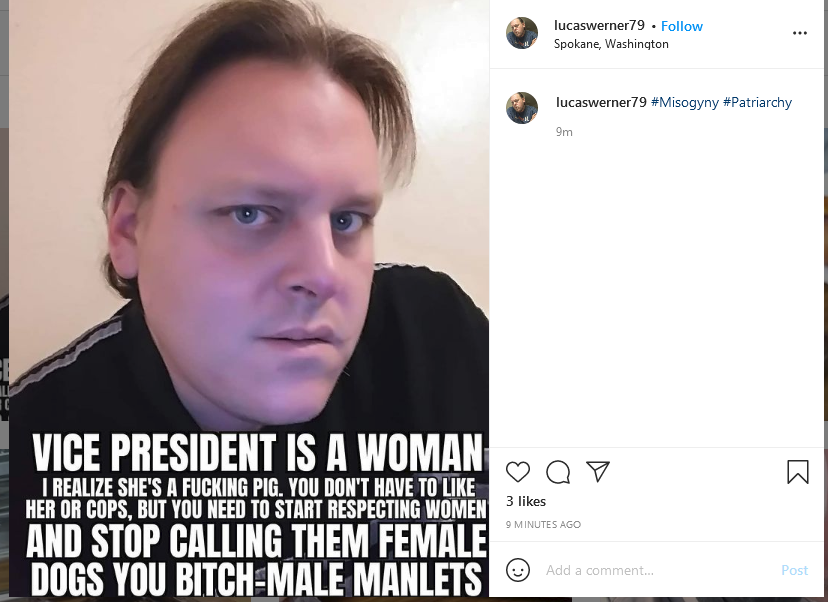
Task: Click the 9m caption timestamp
Action: (564, 132)
